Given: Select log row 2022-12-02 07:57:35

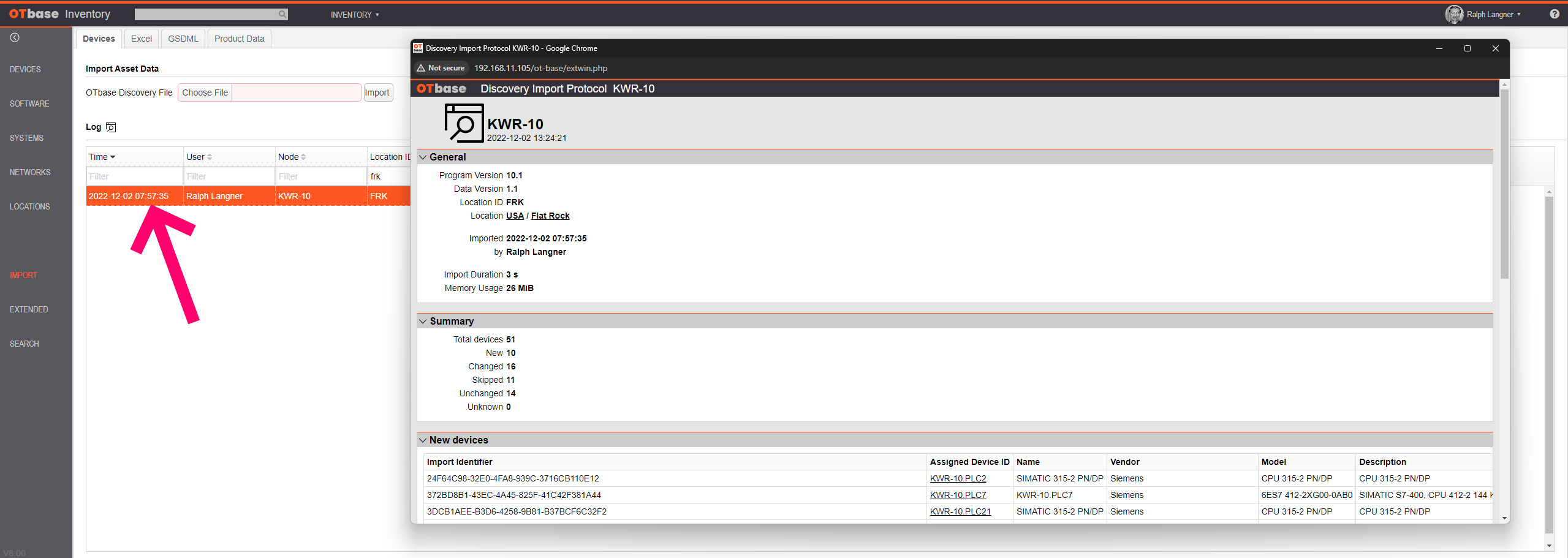Looking at the screenshot, I should pyautogui.click(x=248, y=196).
